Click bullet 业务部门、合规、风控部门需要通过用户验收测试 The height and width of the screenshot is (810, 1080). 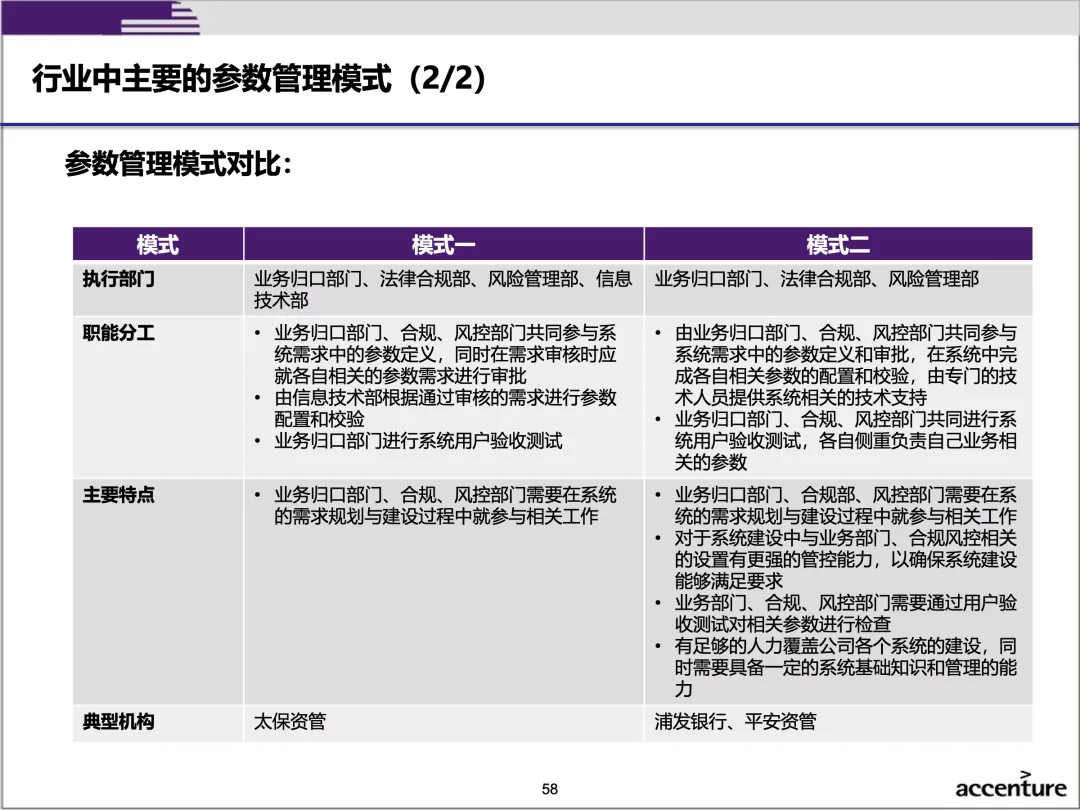pos(836,613)
